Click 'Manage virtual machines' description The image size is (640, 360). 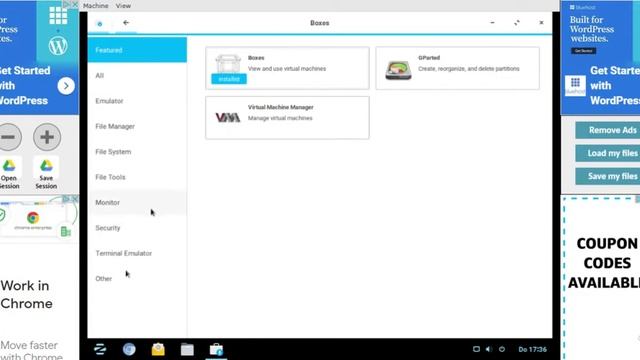pyautogui.click(x=280, y=118)
